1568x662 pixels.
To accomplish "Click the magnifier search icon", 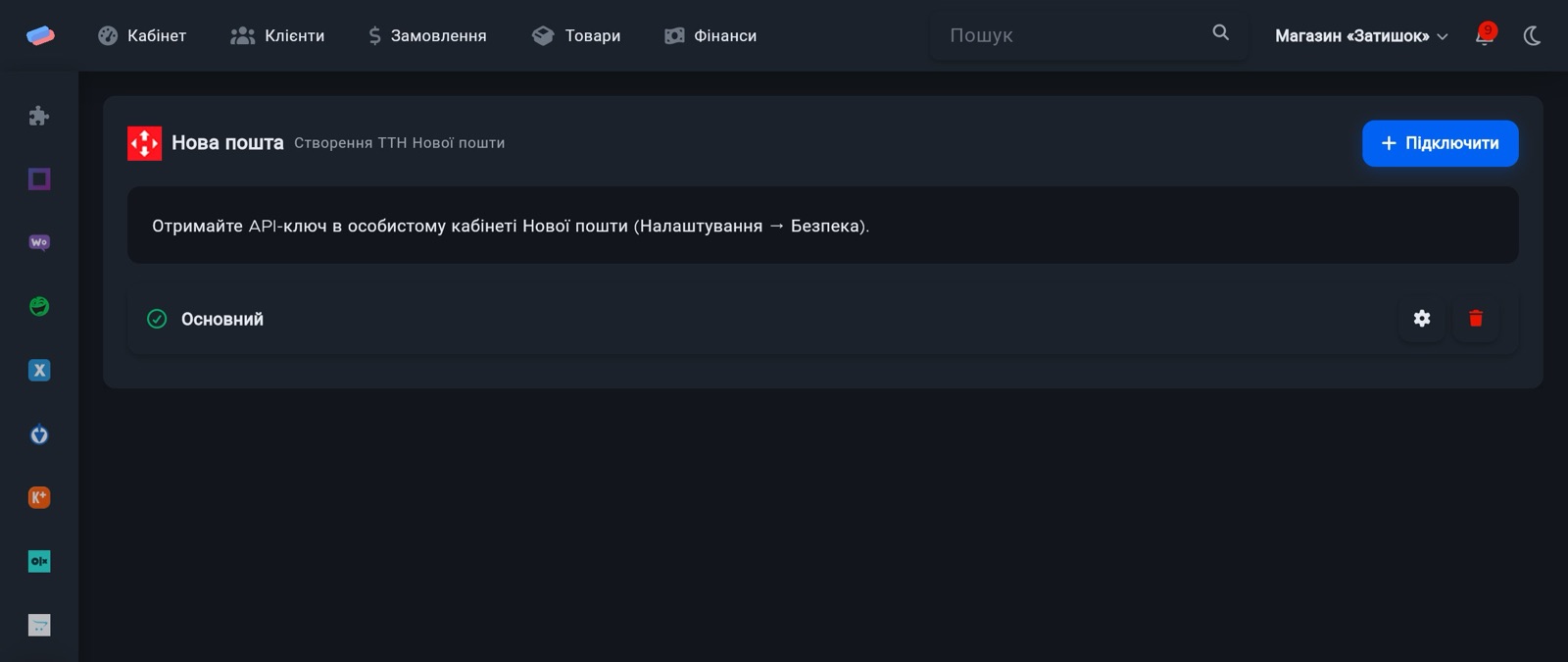I will coord(1221,32).
